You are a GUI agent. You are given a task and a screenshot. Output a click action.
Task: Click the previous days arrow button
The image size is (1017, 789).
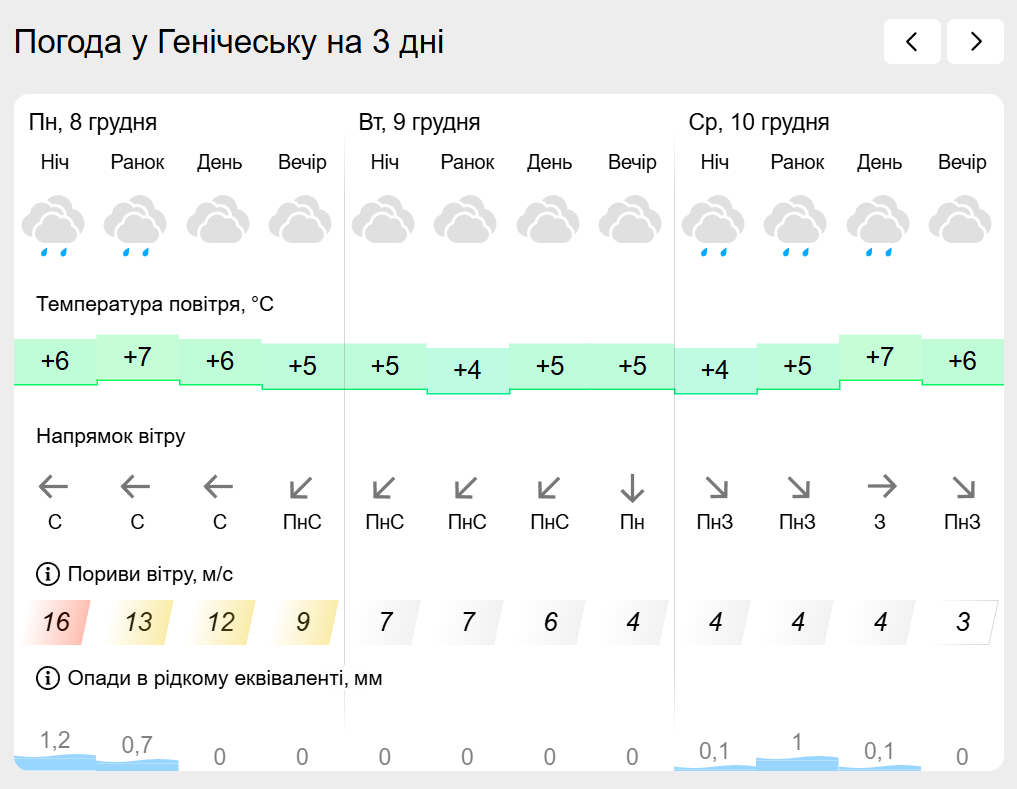coord(911,41)
